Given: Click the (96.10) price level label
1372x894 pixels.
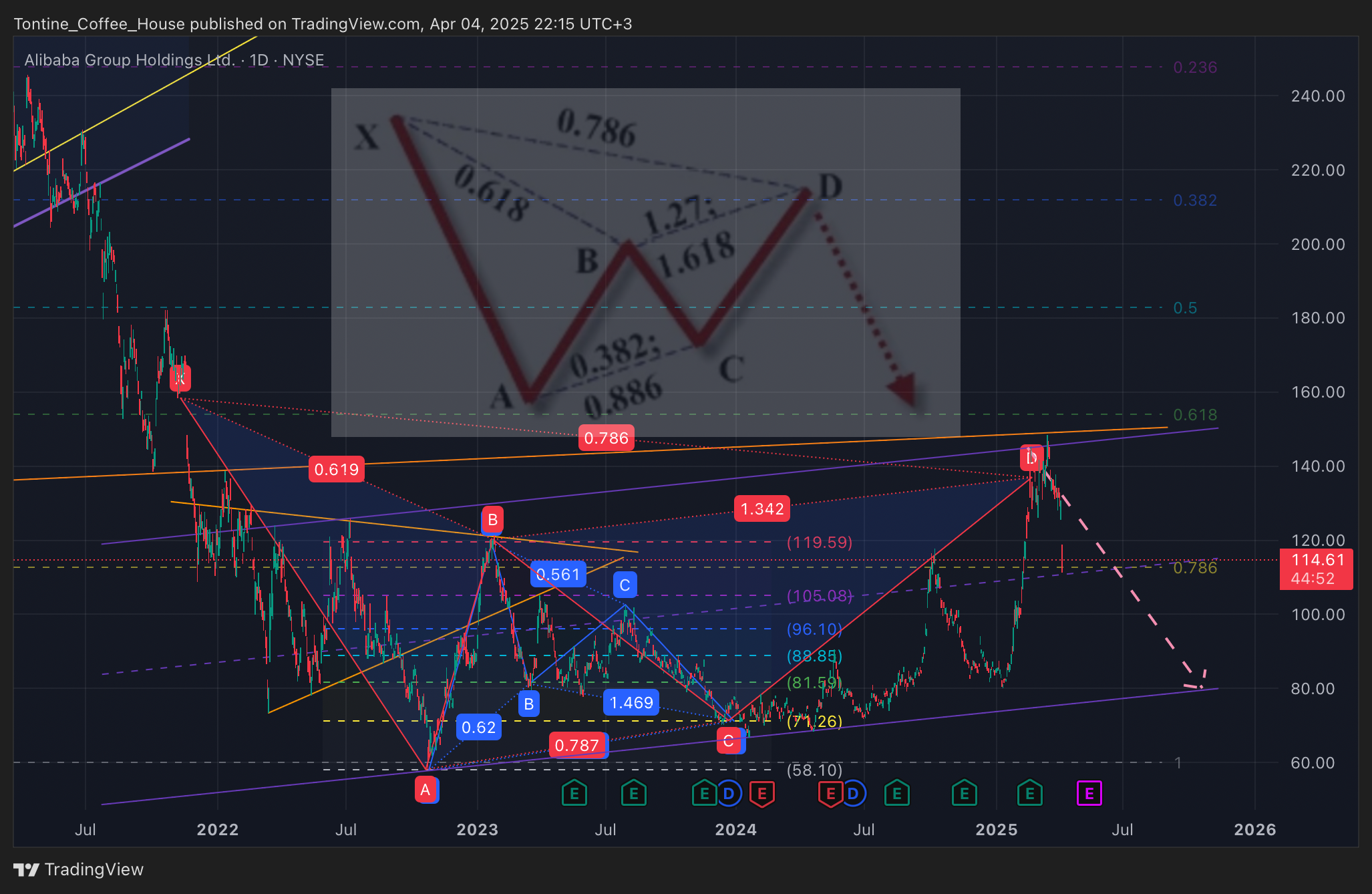Looking at the screenshot, I should pos(814,629).
